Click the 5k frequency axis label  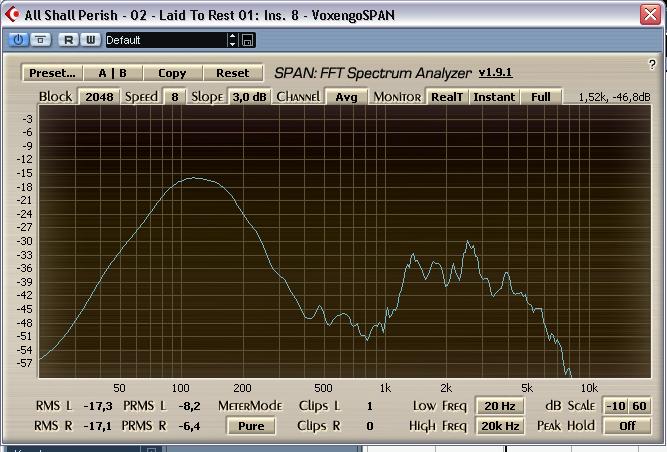527,388
